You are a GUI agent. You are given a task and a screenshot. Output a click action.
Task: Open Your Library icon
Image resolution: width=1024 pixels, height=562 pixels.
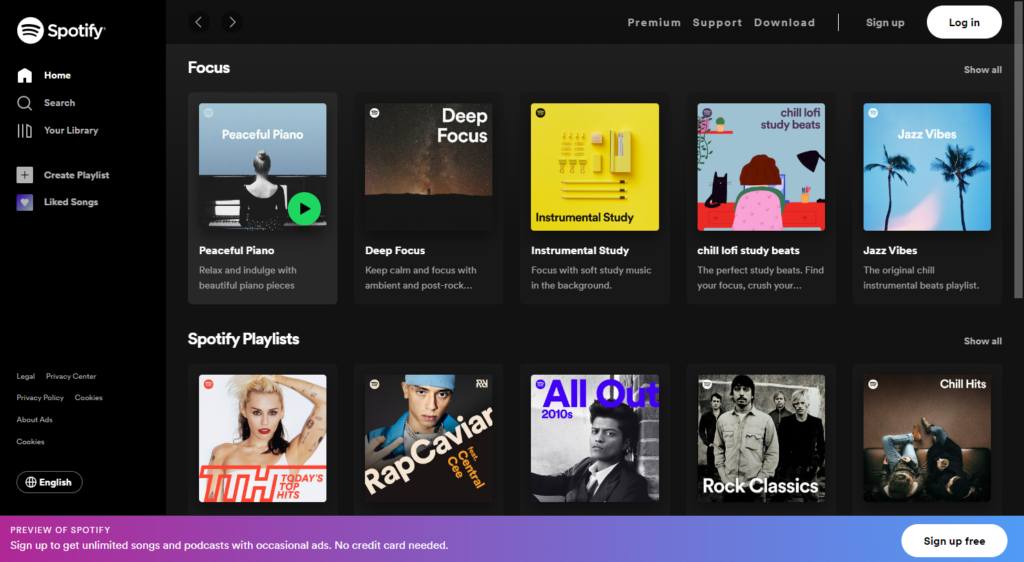tap(25, 130)
